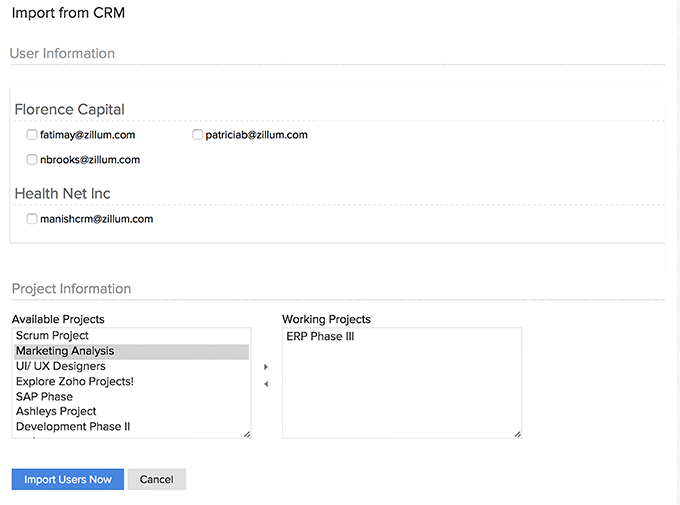
Task: Tick the patriciab@zillum.com checkbox
Action: (197, 135)
